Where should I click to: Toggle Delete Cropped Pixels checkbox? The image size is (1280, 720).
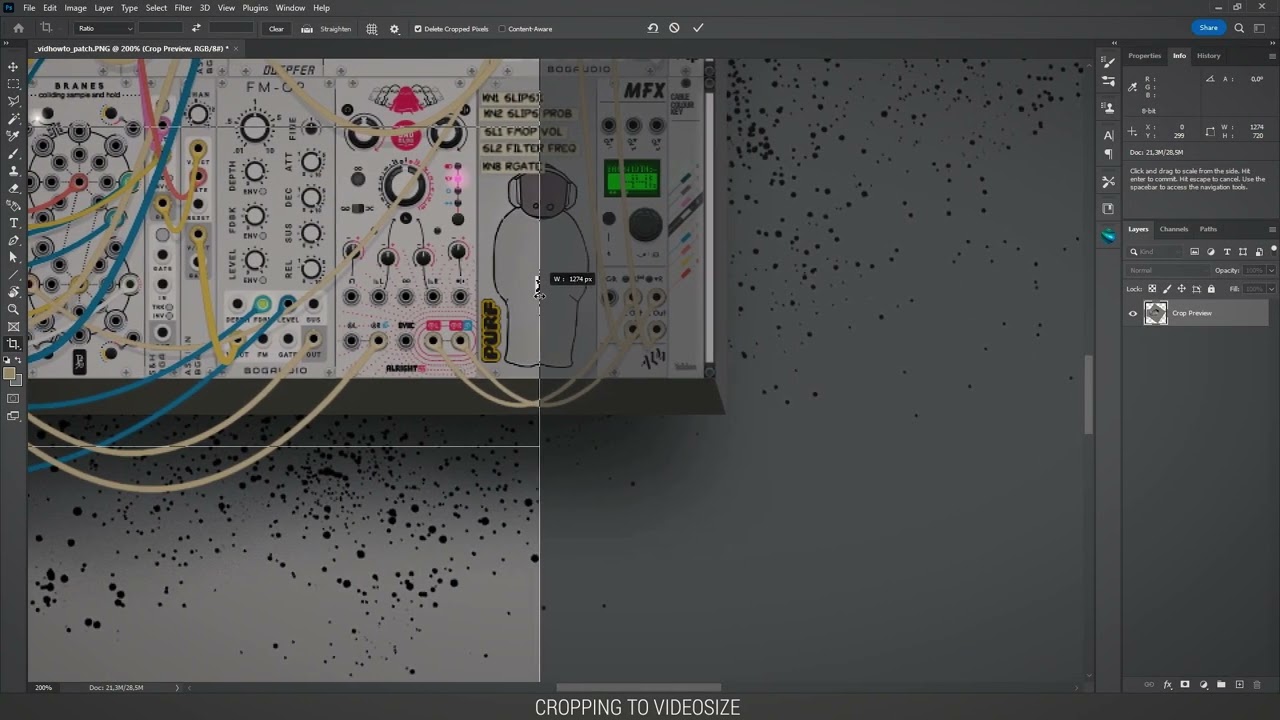[418, 29]
